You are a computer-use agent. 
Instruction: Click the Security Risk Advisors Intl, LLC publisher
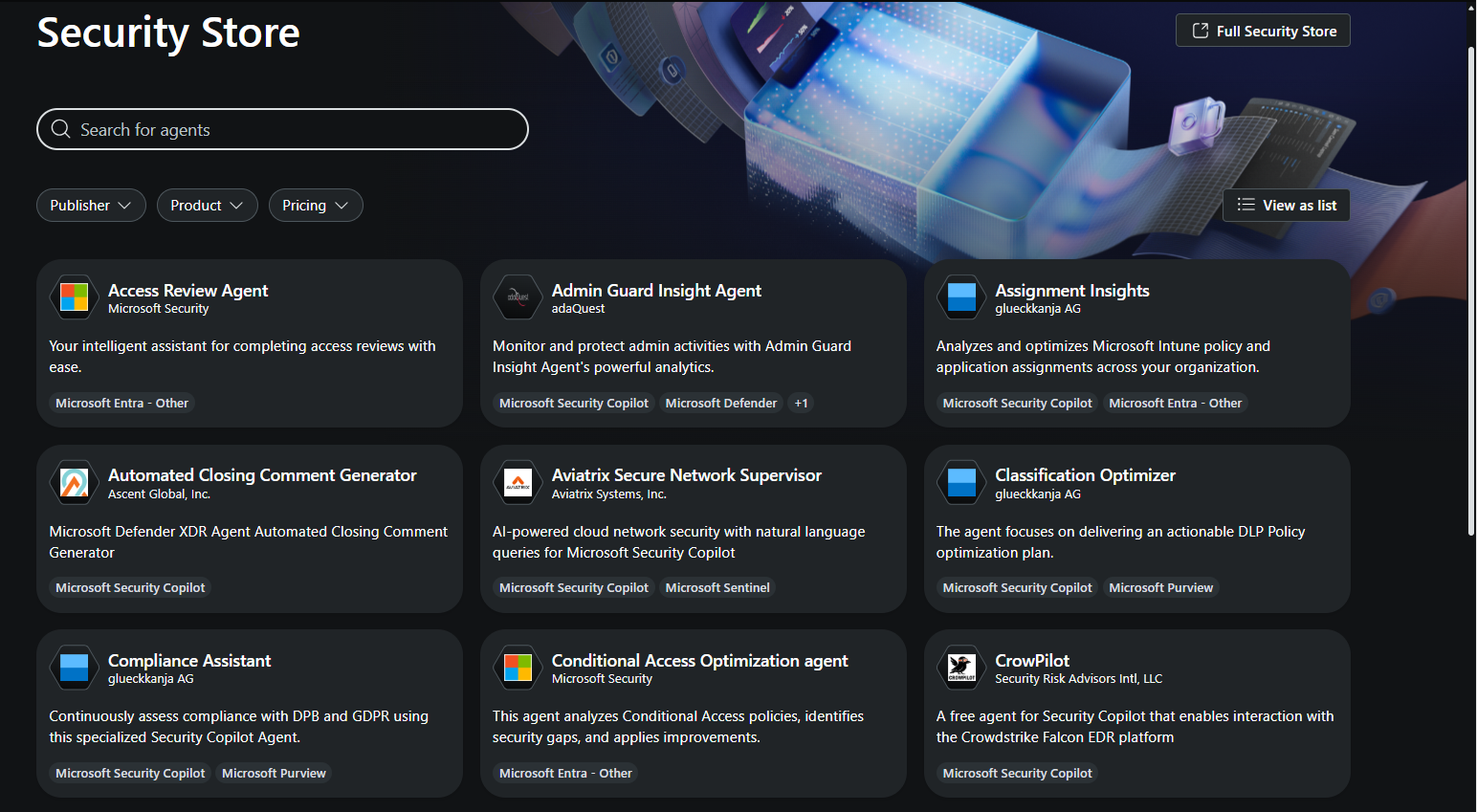click(1078, 679)
